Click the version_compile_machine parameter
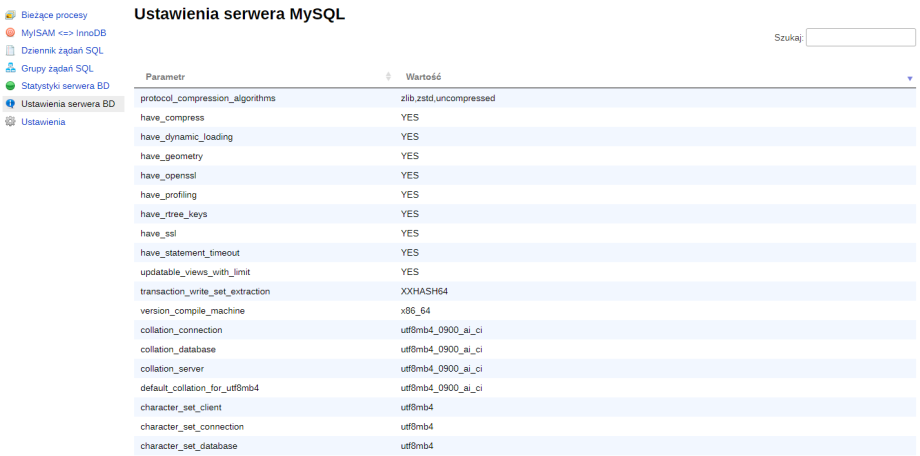Viewport: 920px width, 456px height. (192, 311)
